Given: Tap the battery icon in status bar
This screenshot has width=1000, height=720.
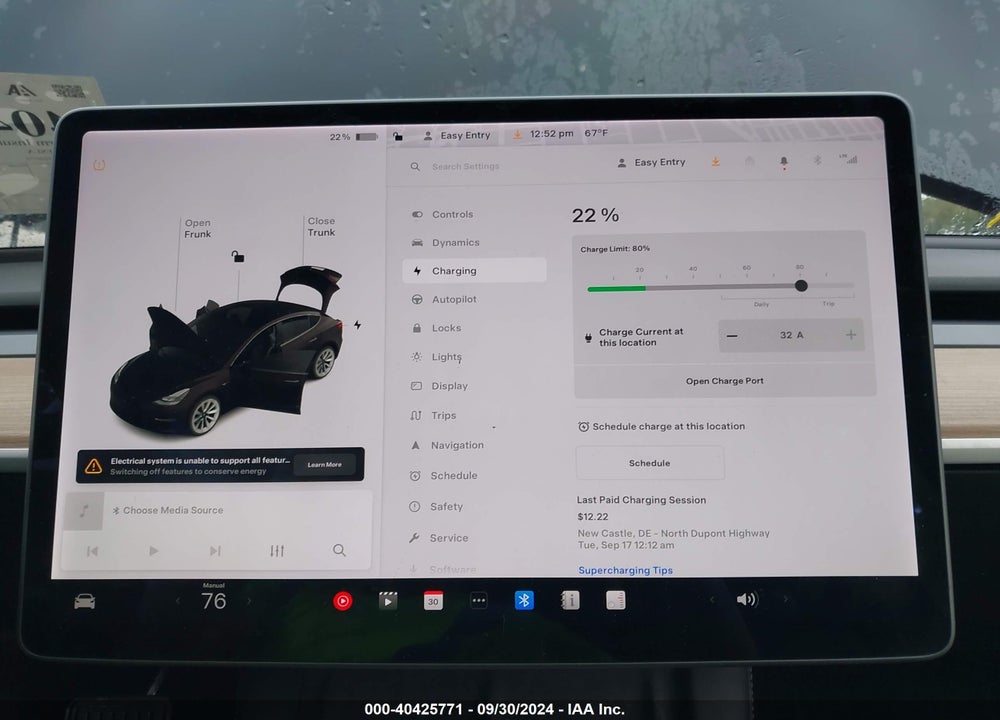Looking at the screenshot, I should click(367, 136).
